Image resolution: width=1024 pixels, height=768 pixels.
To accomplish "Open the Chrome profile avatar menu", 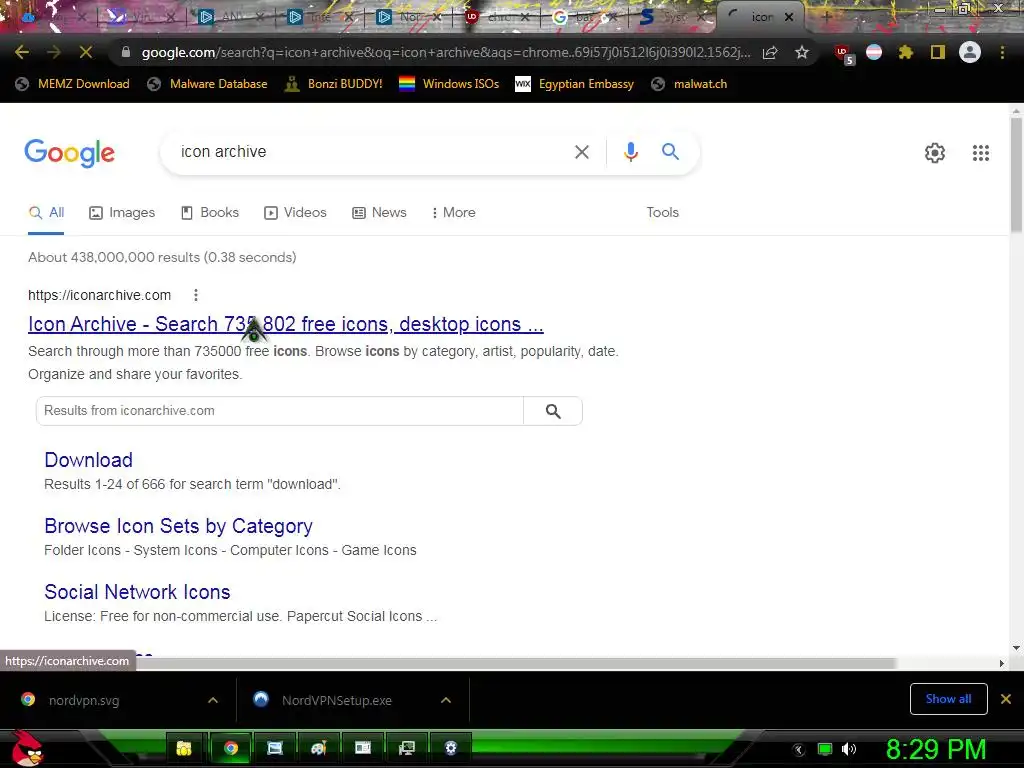I will pos(970,52).
